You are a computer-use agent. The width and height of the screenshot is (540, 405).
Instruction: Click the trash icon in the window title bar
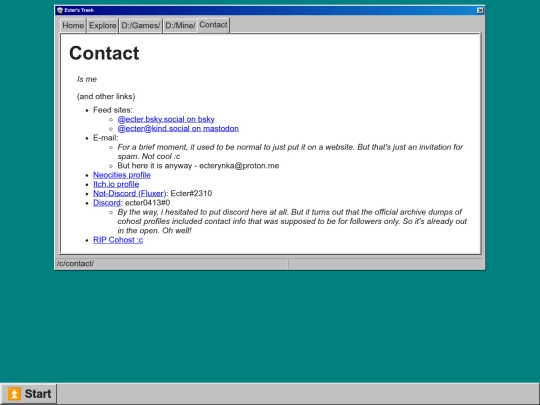[x=60, y=10]
